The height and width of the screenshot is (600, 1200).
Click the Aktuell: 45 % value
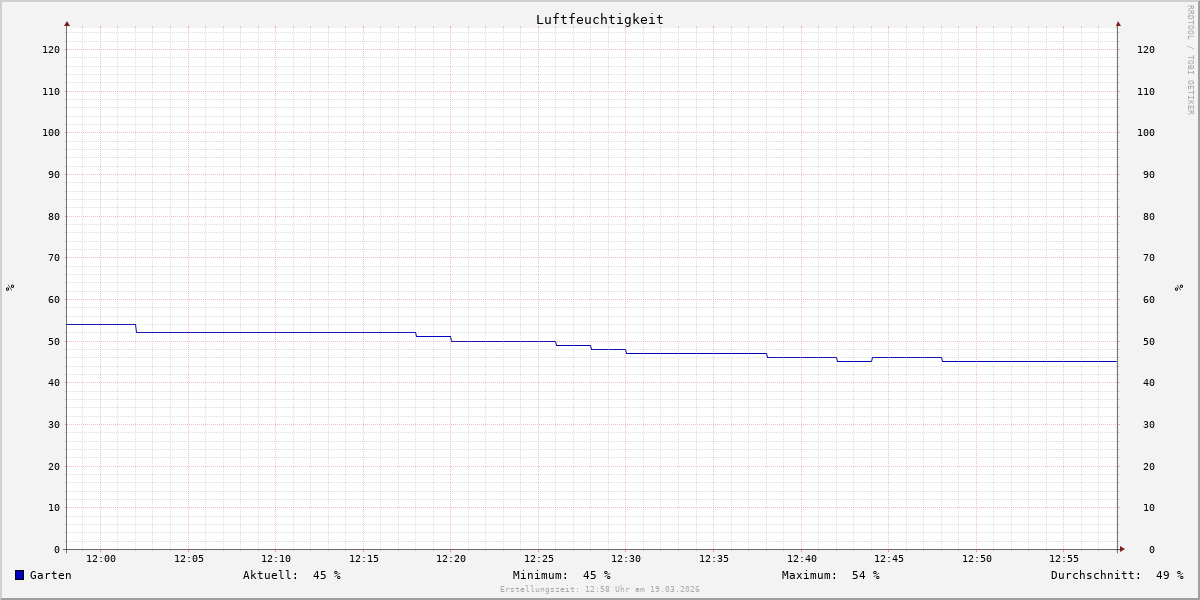coord(292,575)
